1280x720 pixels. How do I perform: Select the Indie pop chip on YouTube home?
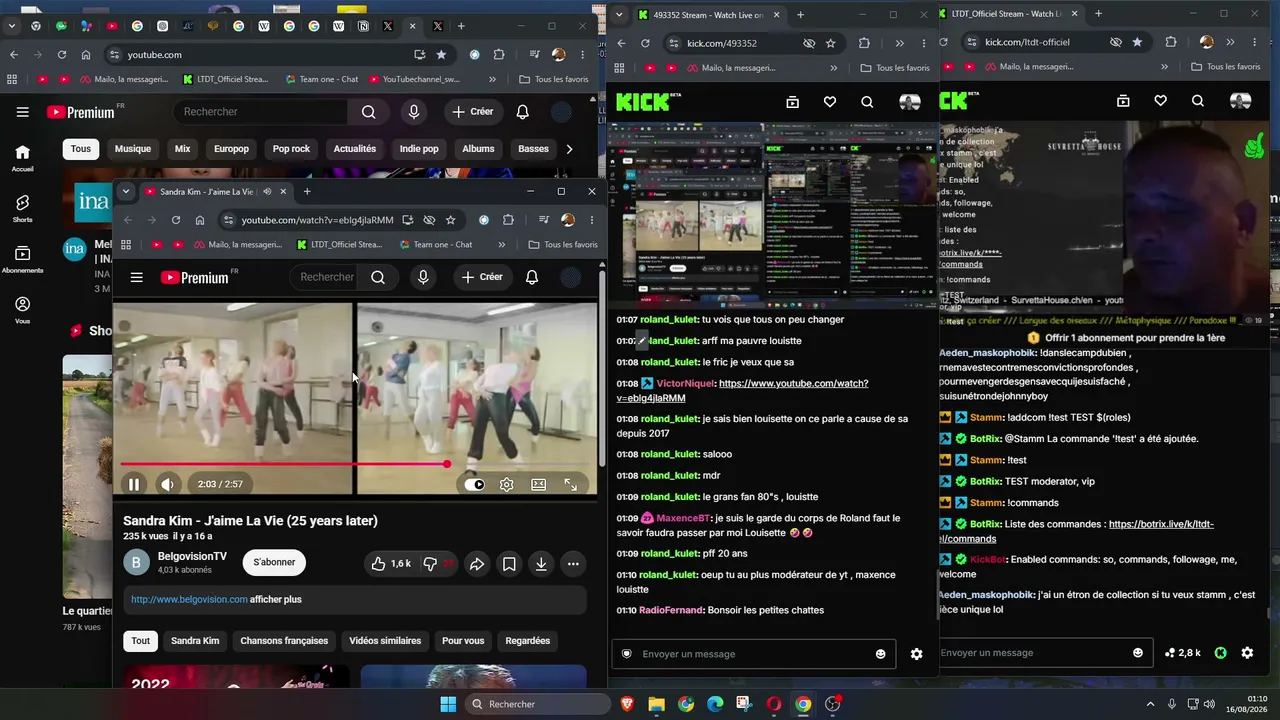point(419,149)
